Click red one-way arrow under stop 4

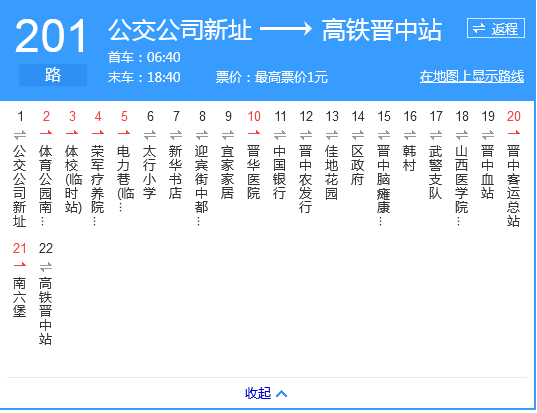click(98, 133)
